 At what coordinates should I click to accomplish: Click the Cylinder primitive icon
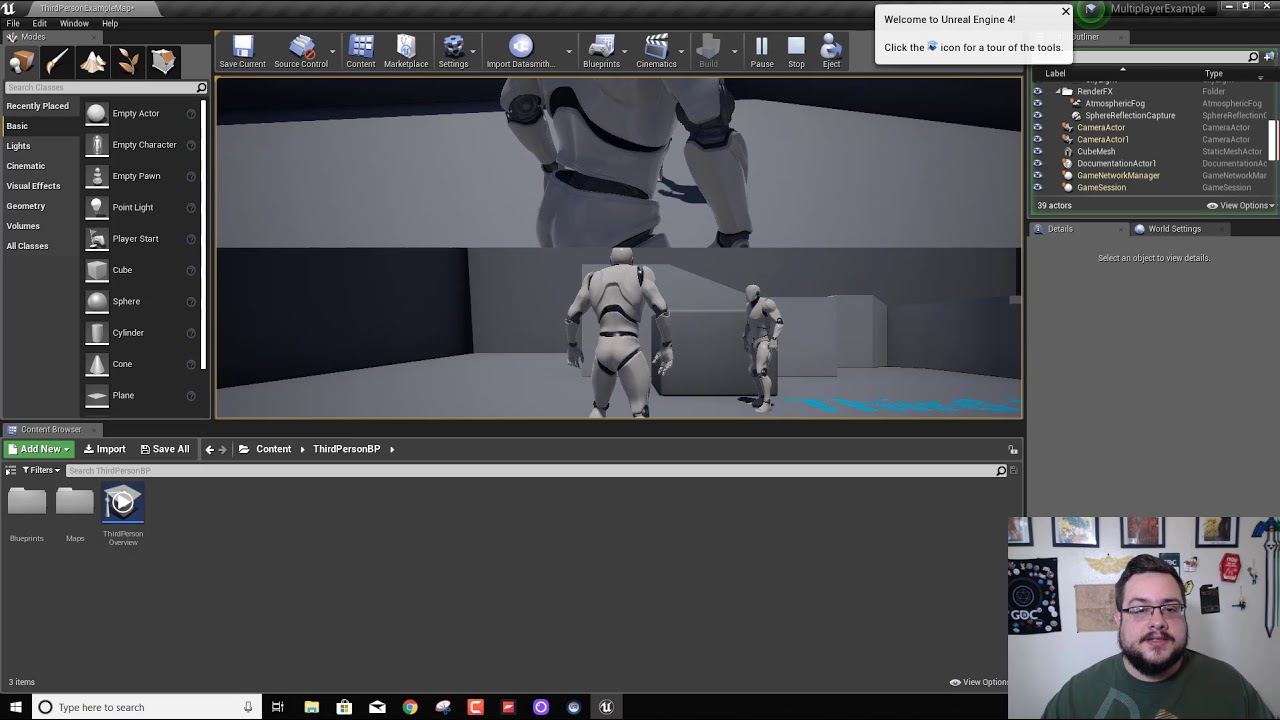(97, 333)
